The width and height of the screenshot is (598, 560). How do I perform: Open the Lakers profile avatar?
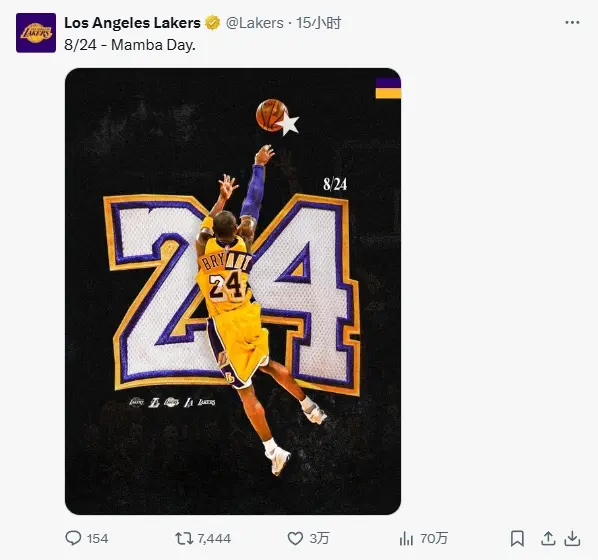(x=36, y=33)
